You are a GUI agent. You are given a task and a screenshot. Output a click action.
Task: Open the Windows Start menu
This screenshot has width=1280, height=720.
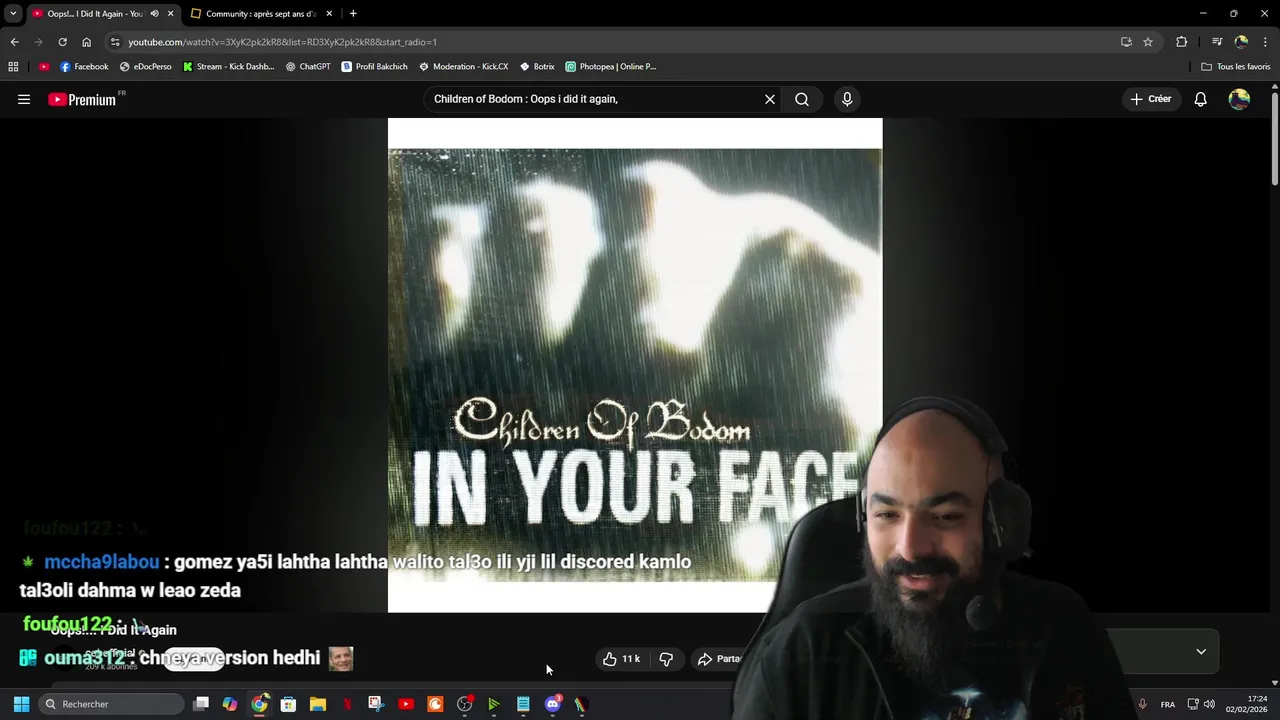(21, 704)
